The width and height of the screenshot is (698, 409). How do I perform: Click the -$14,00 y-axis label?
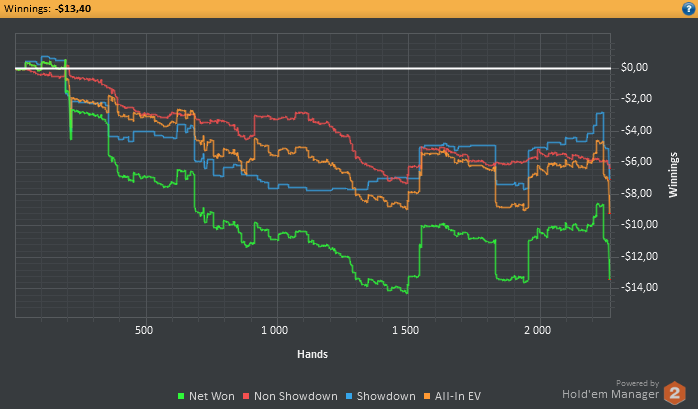[639, 288]
